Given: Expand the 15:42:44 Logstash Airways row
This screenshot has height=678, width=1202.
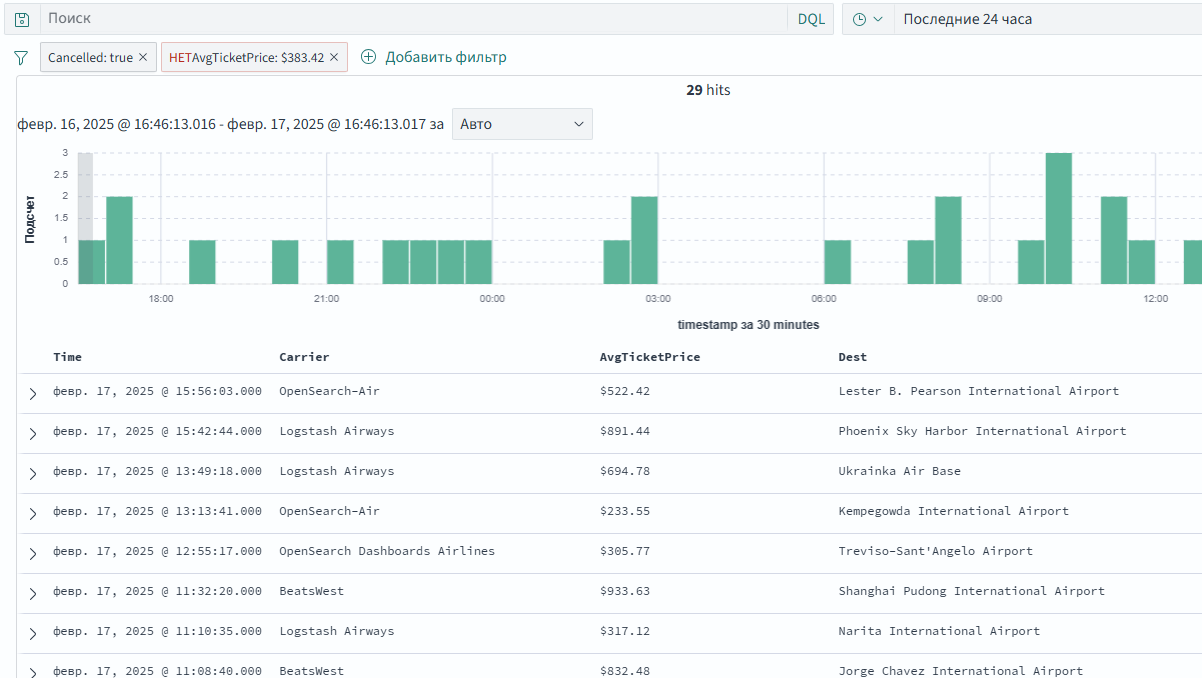Looking at the screenshot, I should [32, 434].
